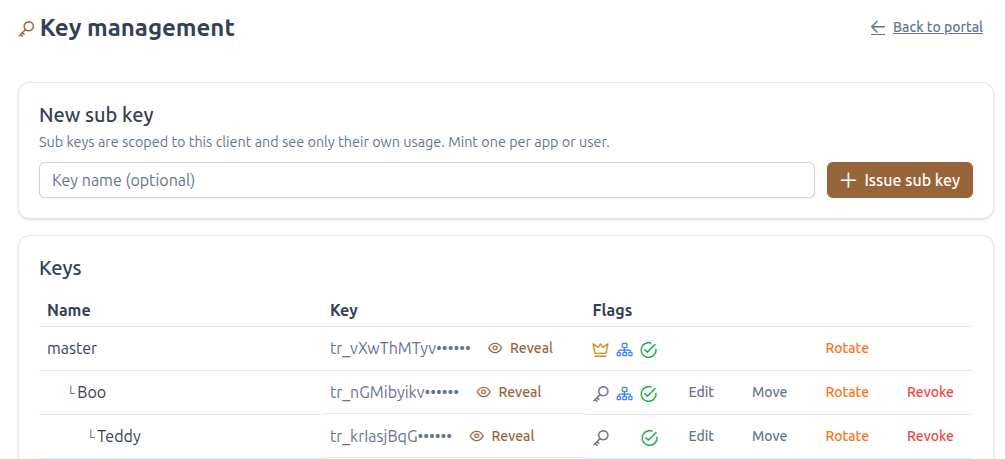Click the key flag icon in Teddy row

[601, 437]
